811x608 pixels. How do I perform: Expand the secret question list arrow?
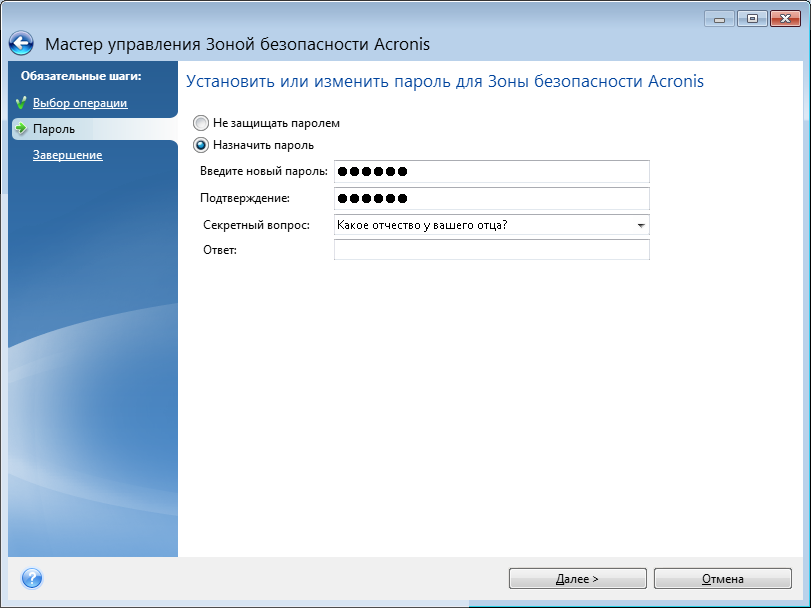[643, 224]
